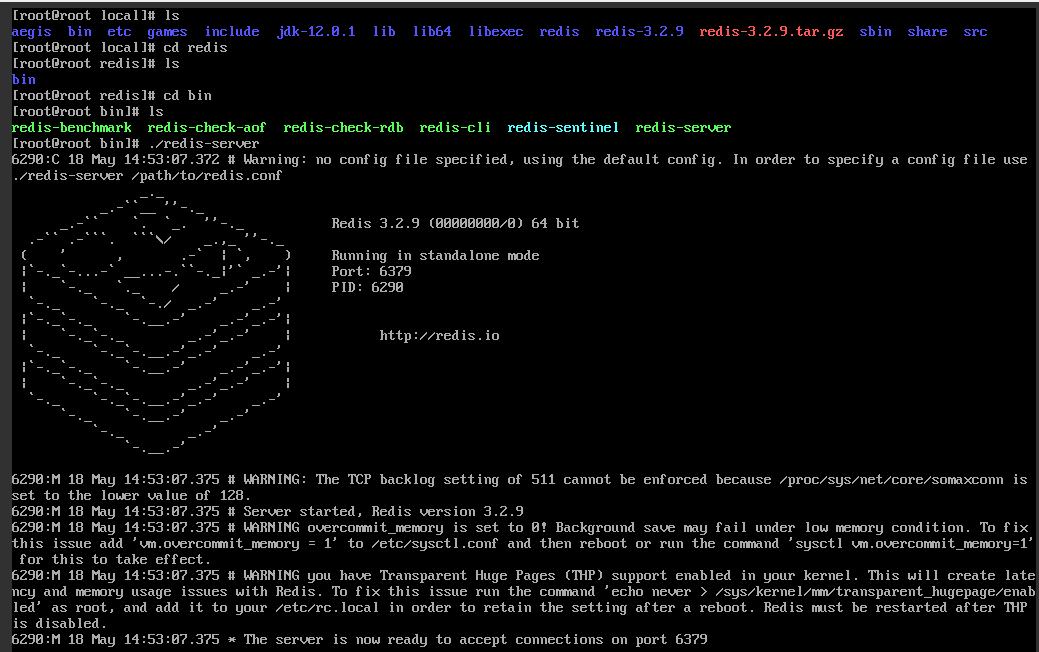
Task: Select the ready to accept connections line
Action: [x=359, y=639]
